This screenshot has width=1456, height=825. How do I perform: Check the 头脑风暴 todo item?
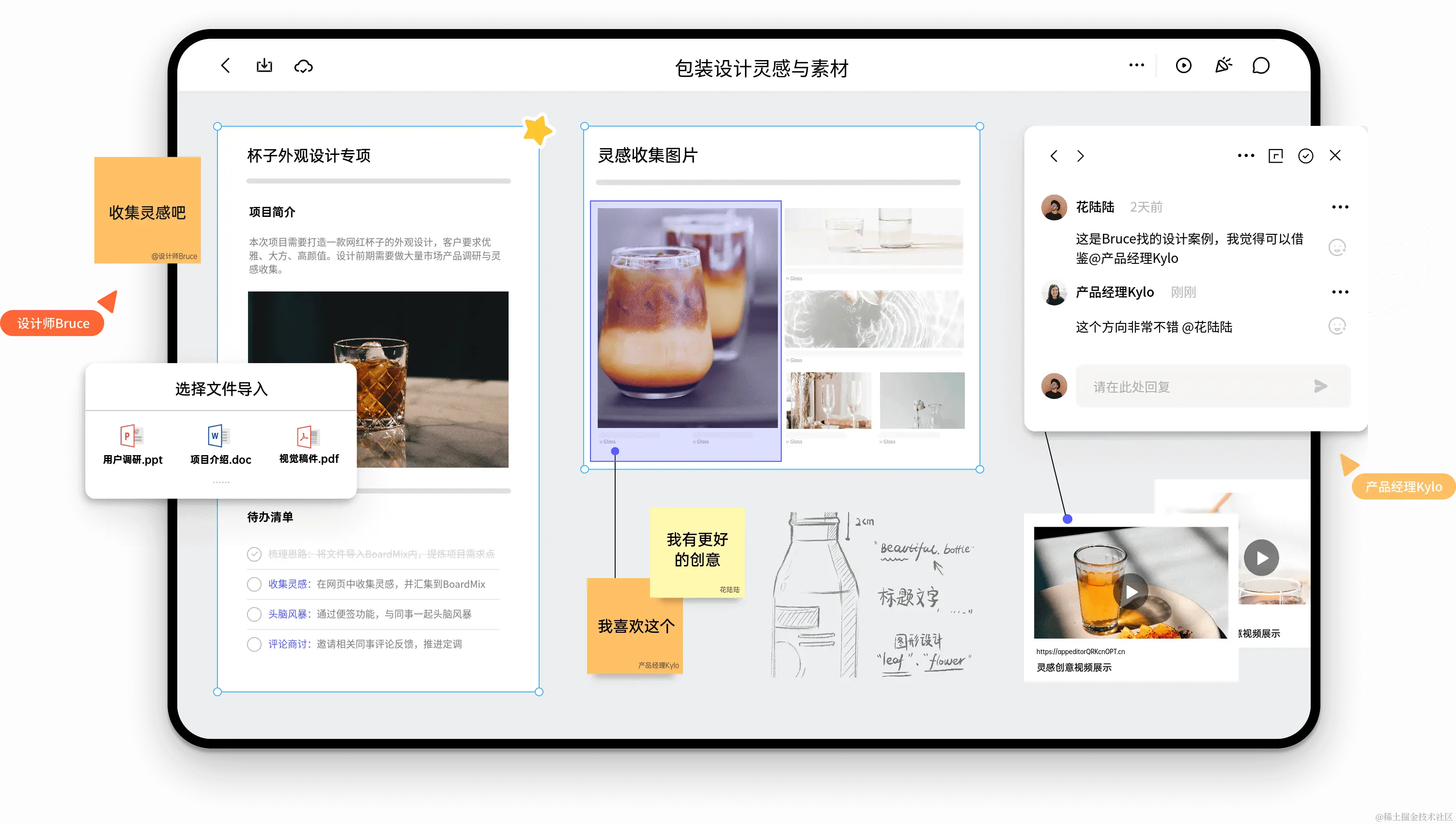tap(254, 614)
